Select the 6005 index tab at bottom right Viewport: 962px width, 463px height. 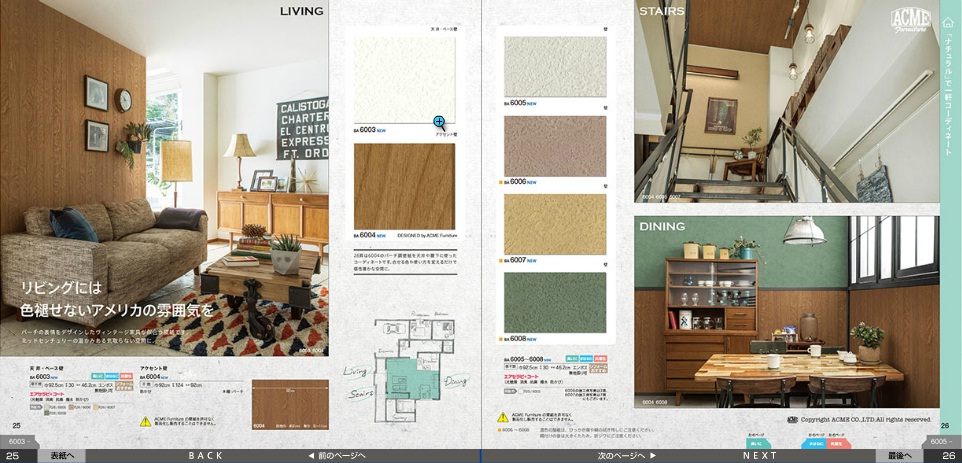click(x=942, y=441)
